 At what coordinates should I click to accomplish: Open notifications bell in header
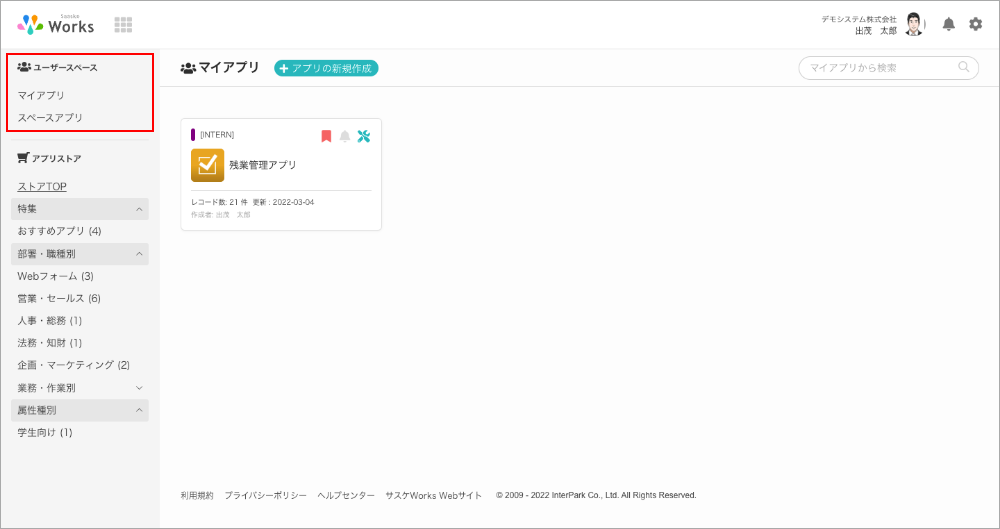[949, 24]
